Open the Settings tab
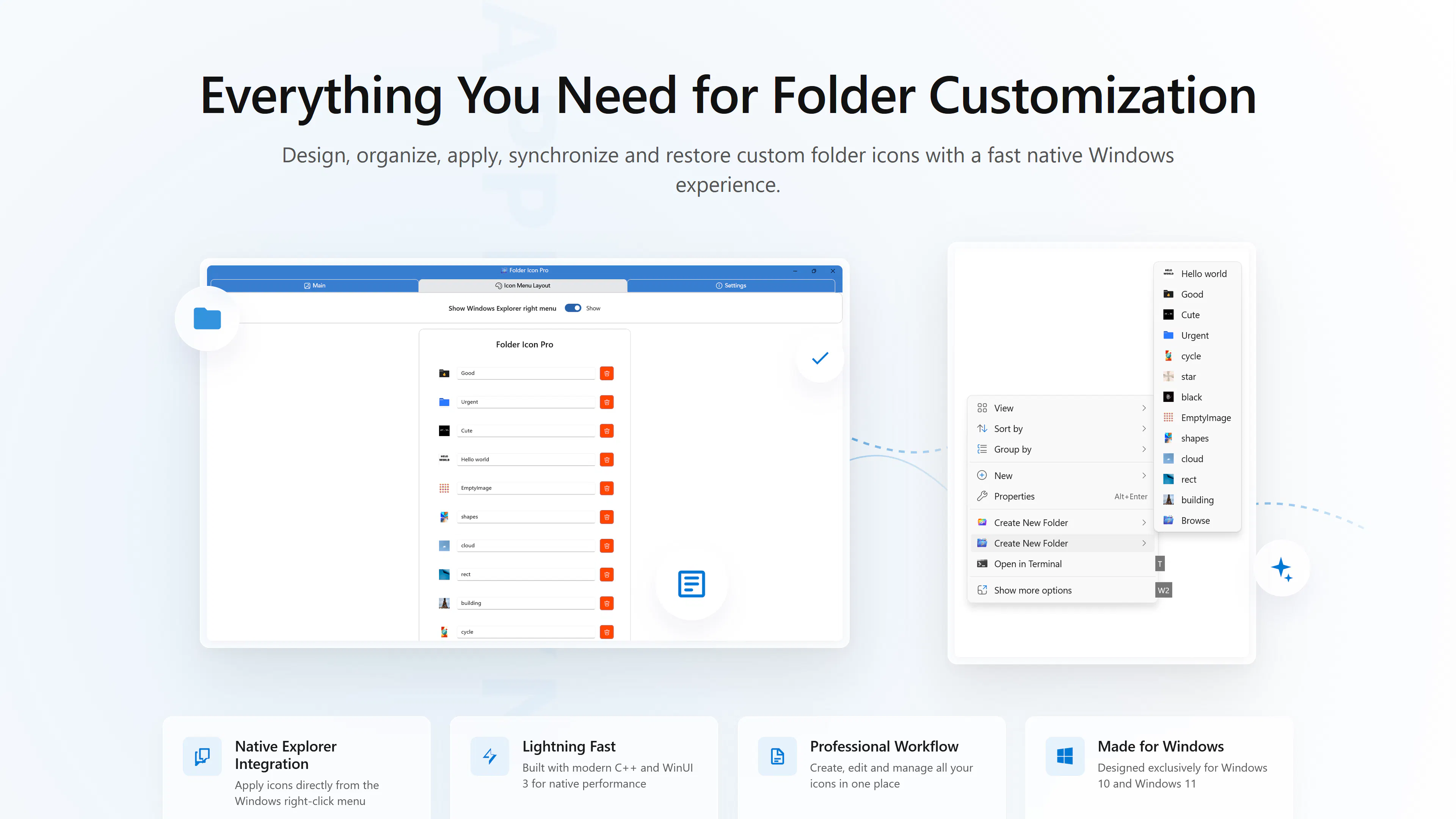Screen dimensions: 1456x819 point(731,286)
